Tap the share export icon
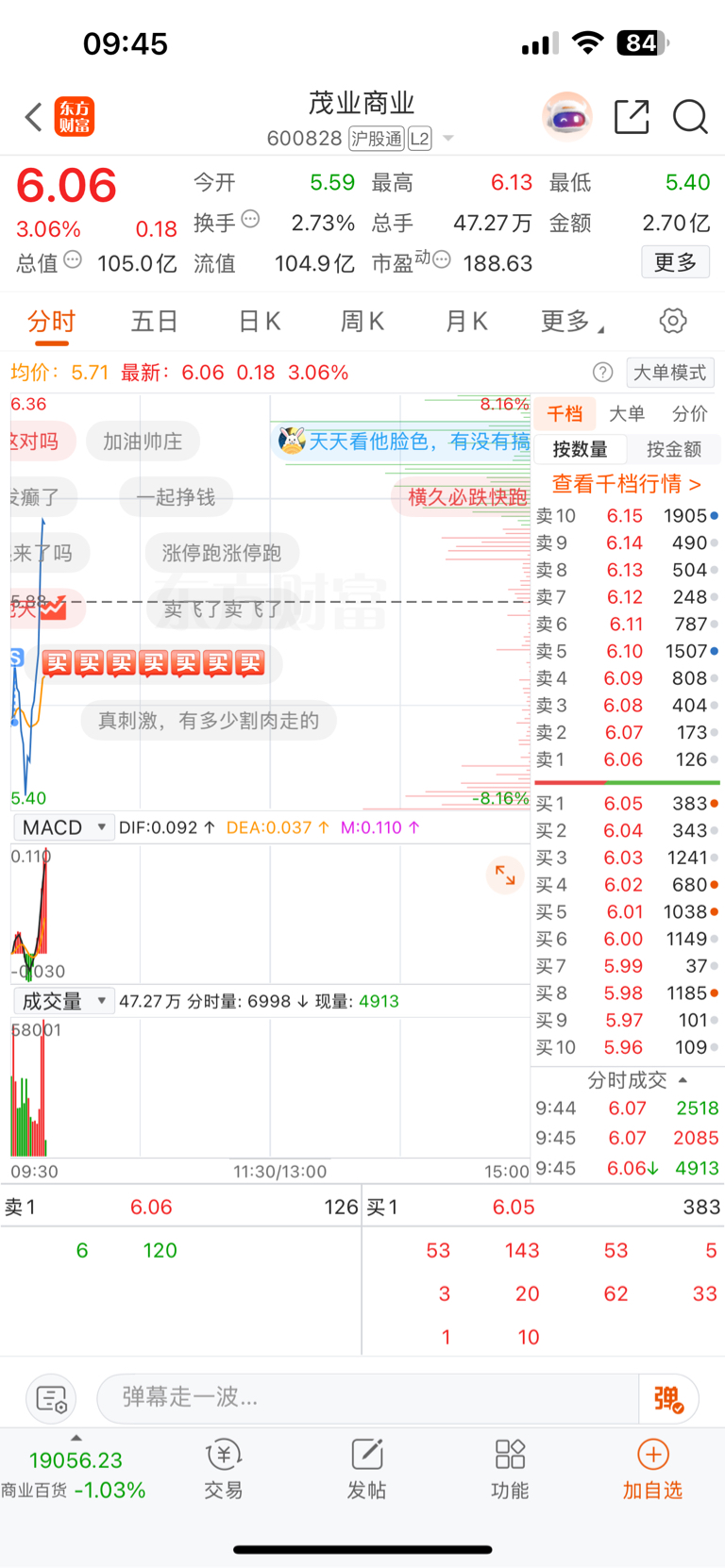This screenshot has height=1568, width=725. (632, 117)
